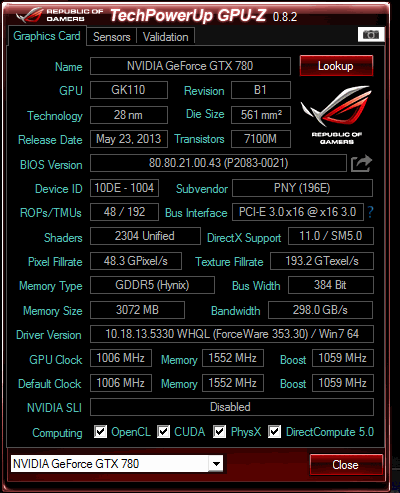The width and height of the screenshot is (400, 493).
Task: Select the NVIDIA GeForce GTX 780 combo box
Action: [x=117, y=464]
